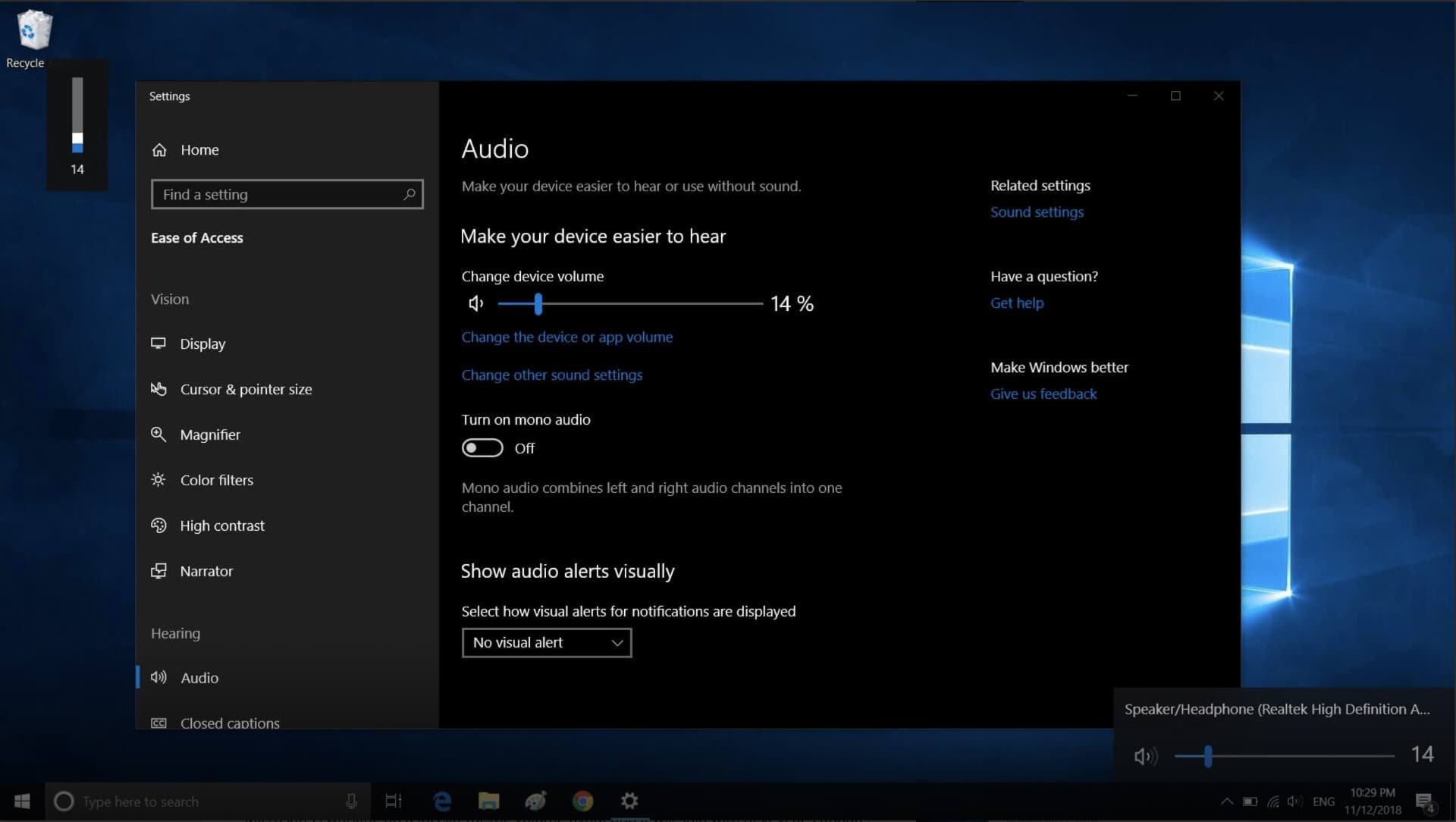1456x822 pixels.
Task: Click the system tray volume icon
Action: coord(1295,802)
